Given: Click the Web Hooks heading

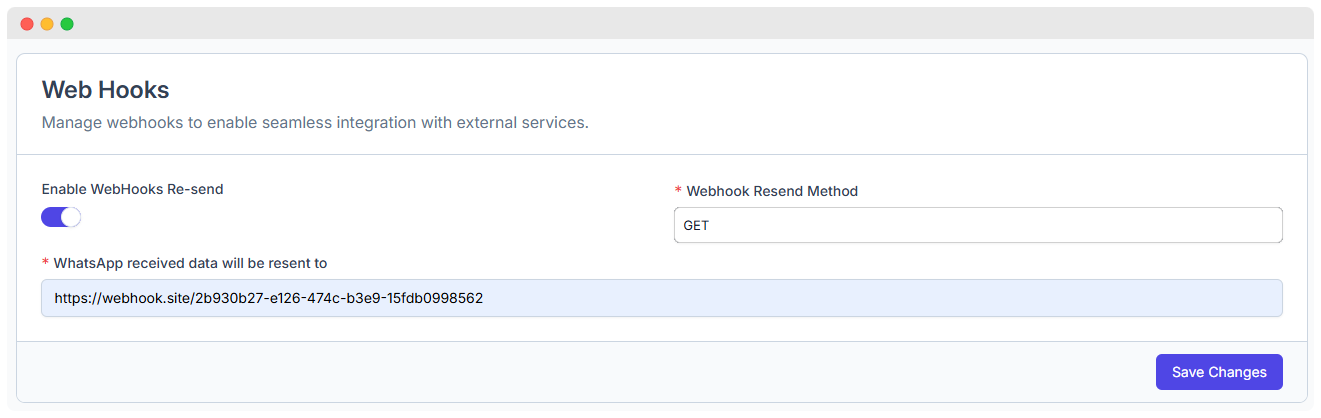Looking at the screenshot, I should 105,89.
